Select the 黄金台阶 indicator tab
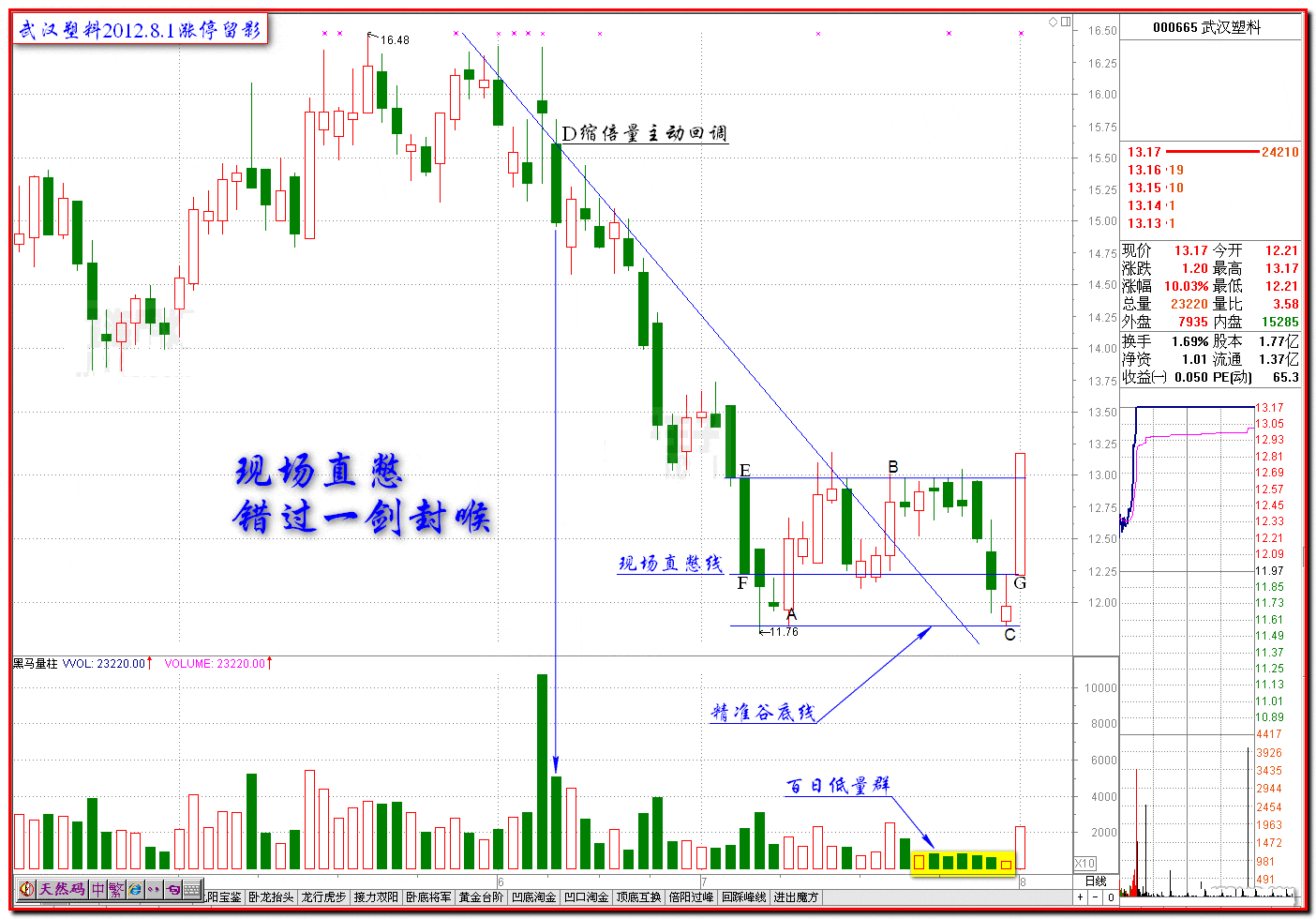Image resolution: width=1316 pixels, height=919 pixels. pos(481,897)
